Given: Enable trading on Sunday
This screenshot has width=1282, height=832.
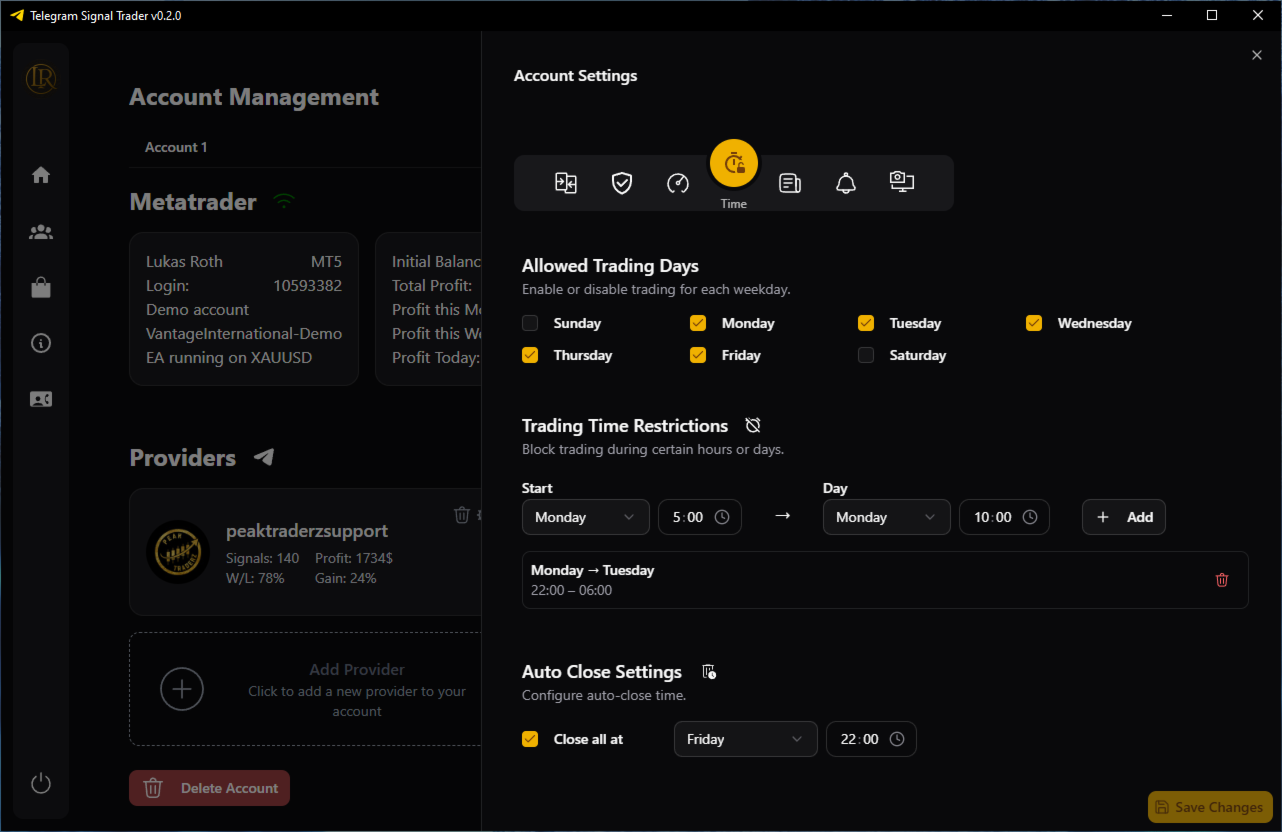Looking at the screenshot, I should [530, 323].
